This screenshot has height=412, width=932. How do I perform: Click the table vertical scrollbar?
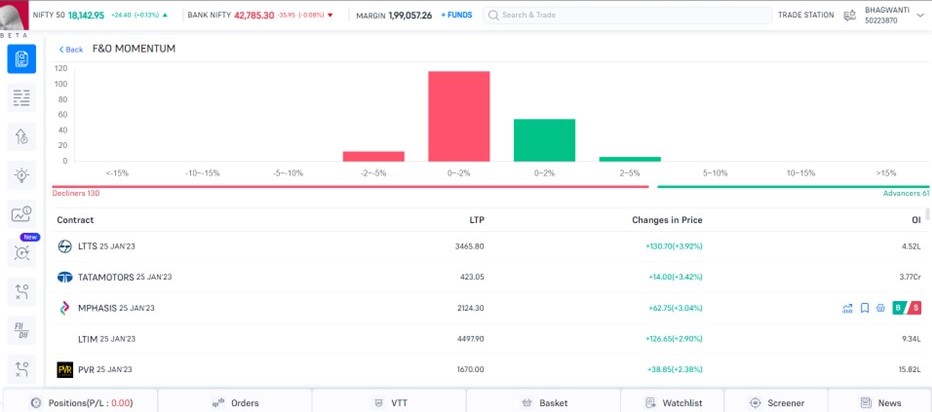point(928,215)
